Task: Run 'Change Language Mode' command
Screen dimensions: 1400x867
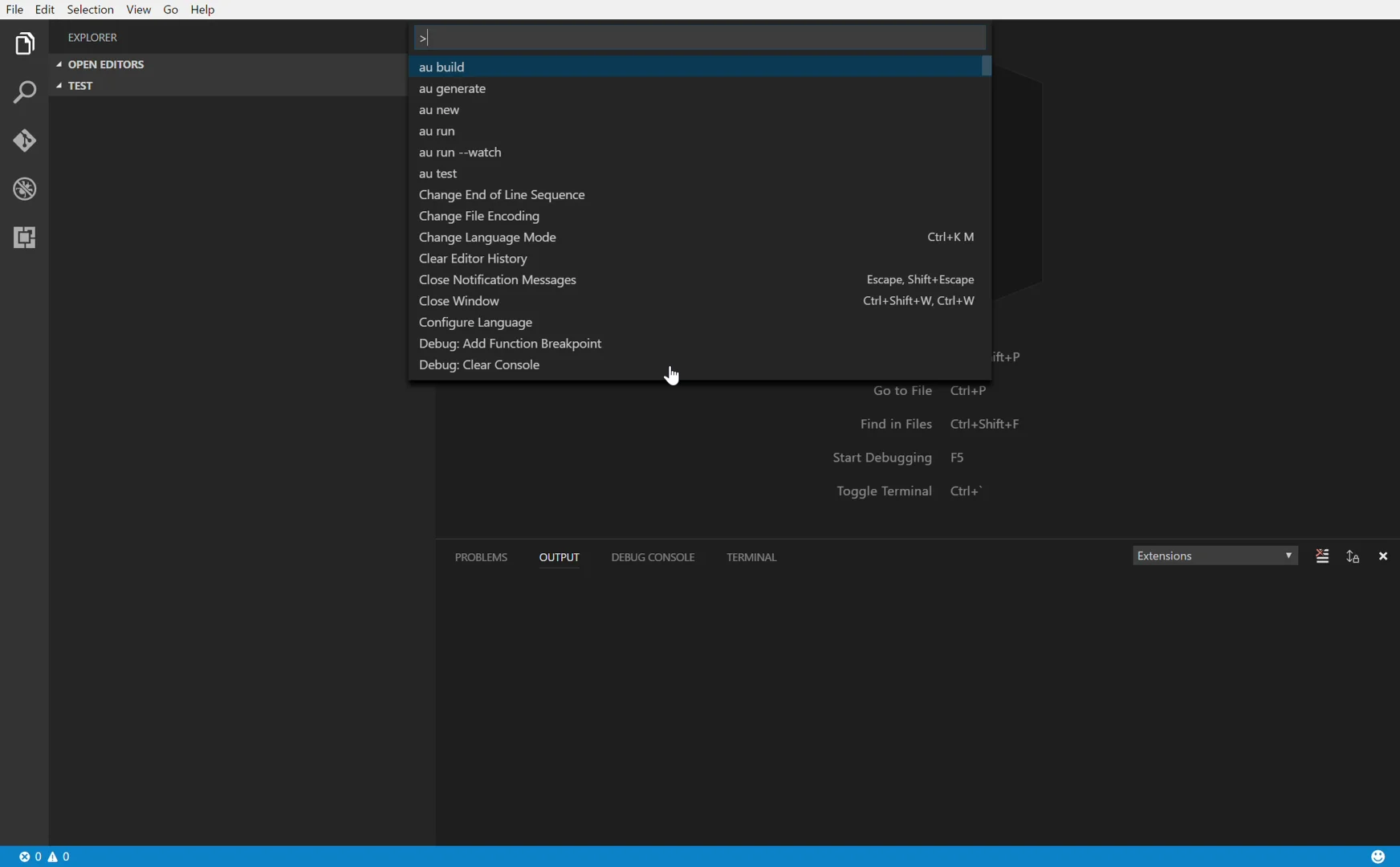Action: pos(488,237)
